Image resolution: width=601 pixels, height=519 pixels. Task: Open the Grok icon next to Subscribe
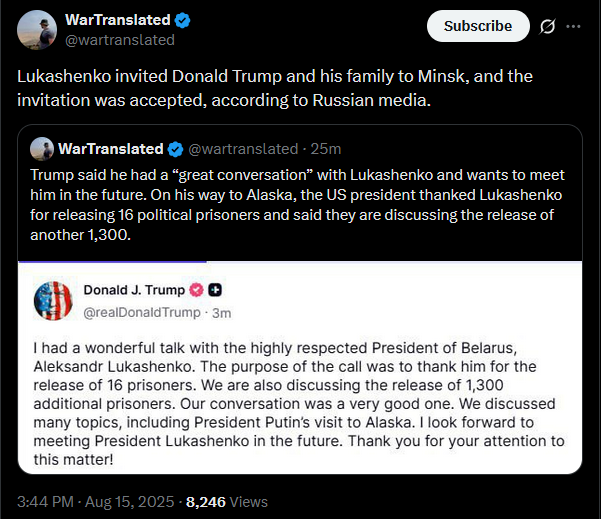[547, 27]
